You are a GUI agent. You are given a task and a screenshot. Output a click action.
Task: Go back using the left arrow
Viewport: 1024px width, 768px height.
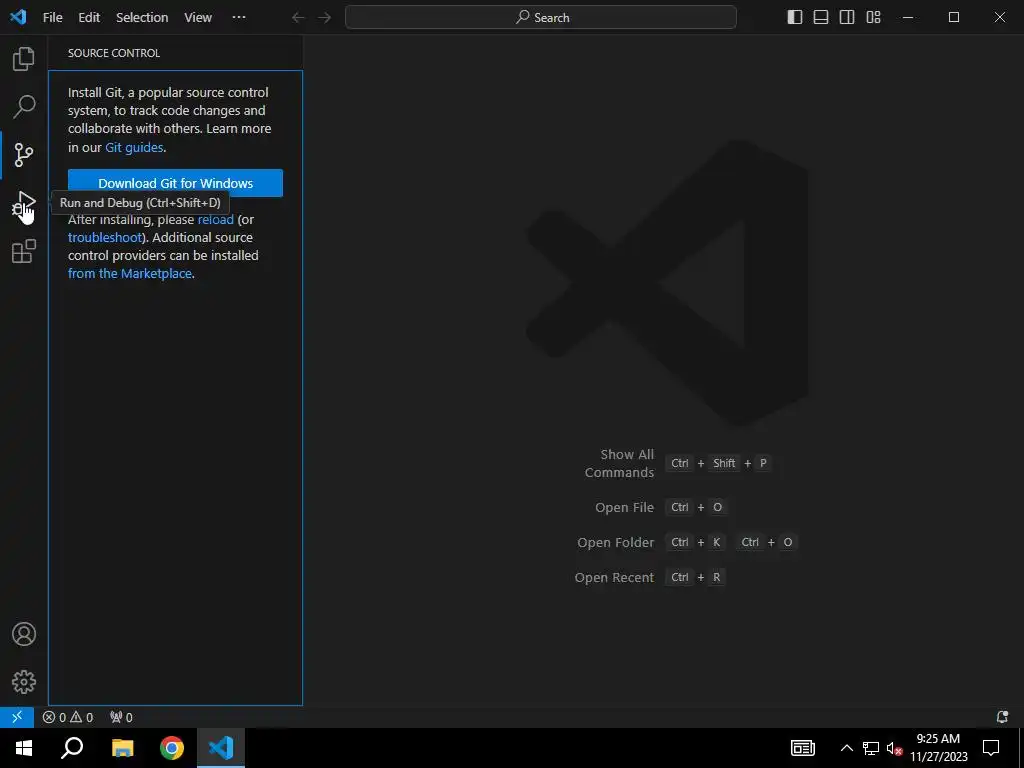pyautogui.click(x=298, y=18)
